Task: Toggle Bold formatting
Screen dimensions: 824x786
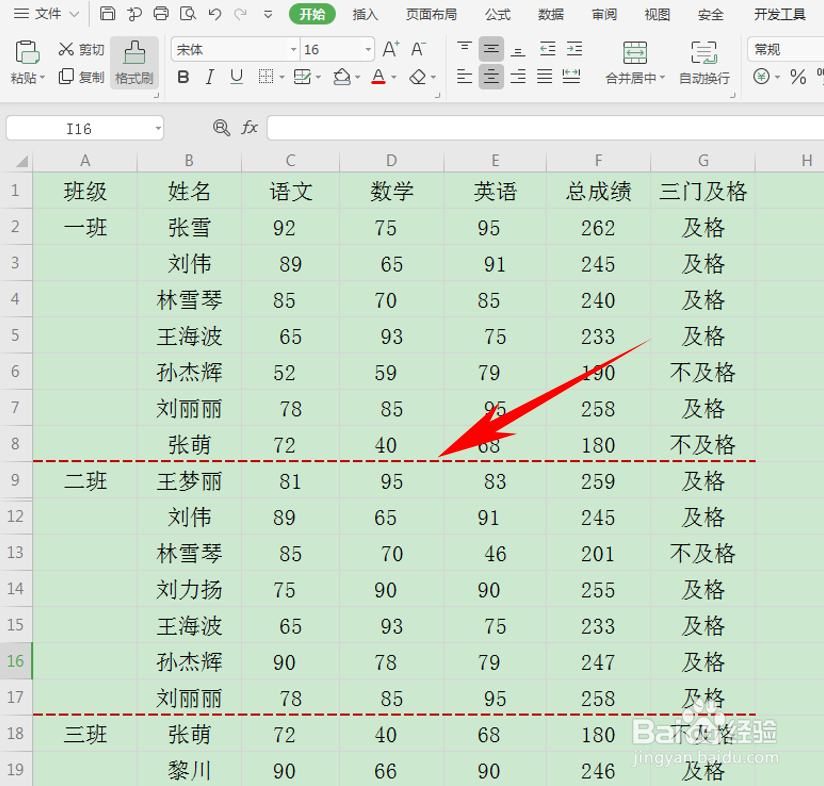Action: (x=183, y=77)
